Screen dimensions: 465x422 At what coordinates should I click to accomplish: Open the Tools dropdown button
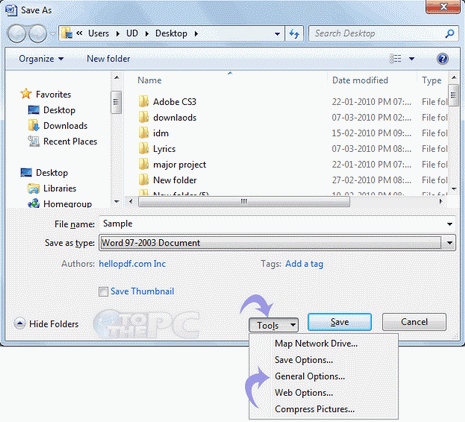[273, 325]
